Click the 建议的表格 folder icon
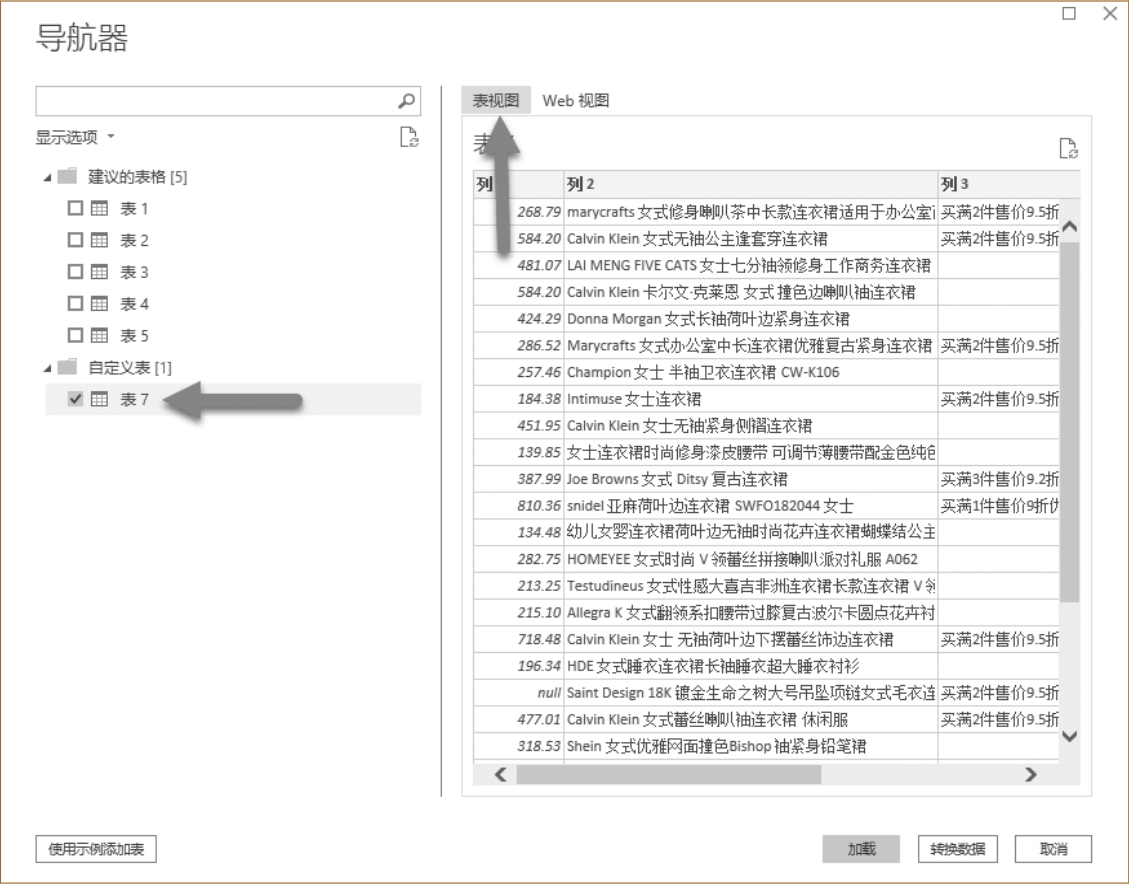The image size is (1129, 884). pos(67,176)
